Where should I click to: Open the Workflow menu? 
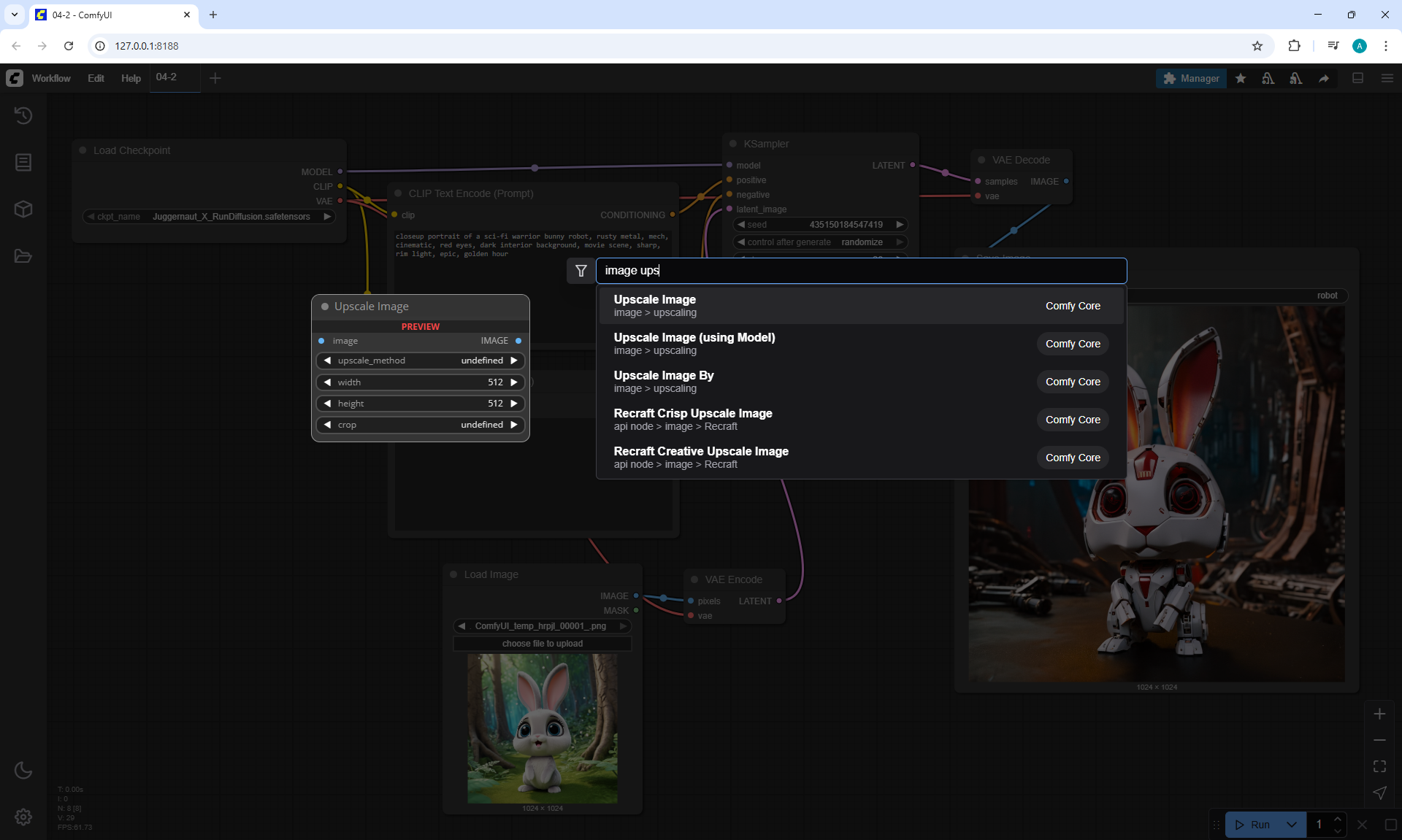tap(51, 78)
